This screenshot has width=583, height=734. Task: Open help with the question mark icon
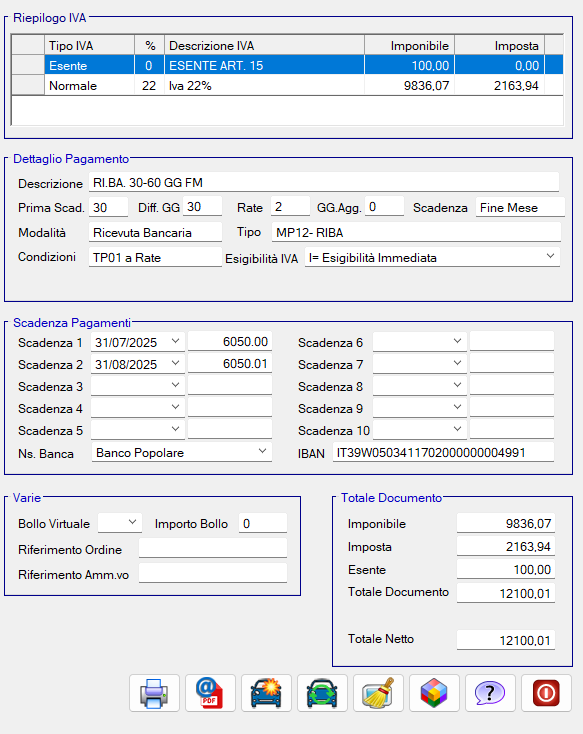click(x=490, y=693)
